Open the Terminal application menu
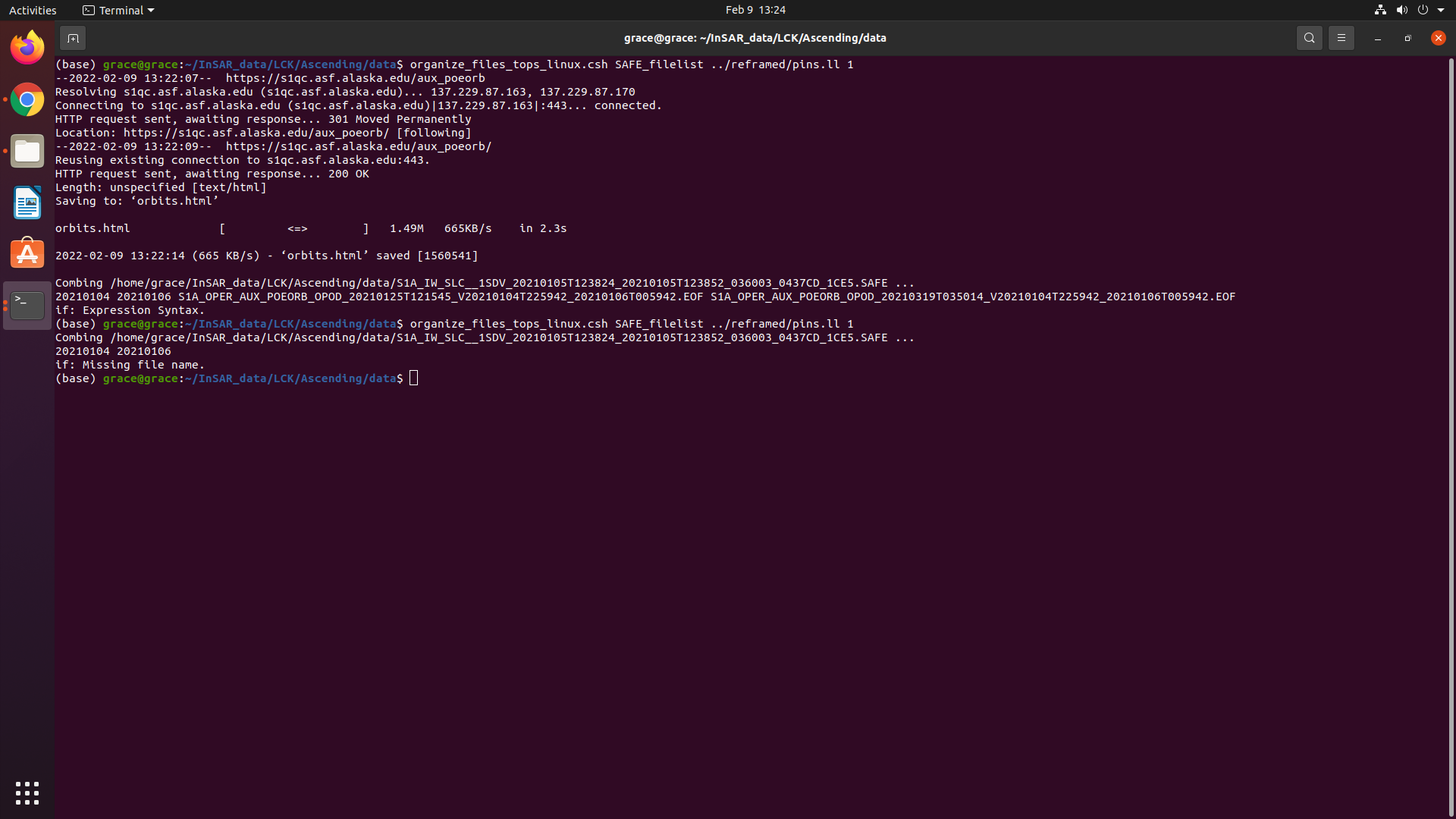The height and width of the screenshot is (819, 1456). 118,10
